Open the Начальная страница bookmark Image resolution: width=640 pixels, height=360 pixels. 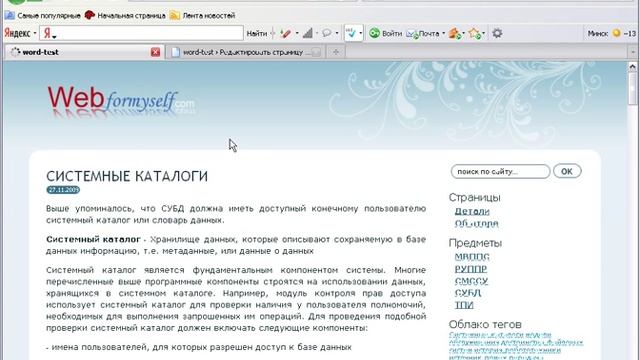[x=125, y=16]
